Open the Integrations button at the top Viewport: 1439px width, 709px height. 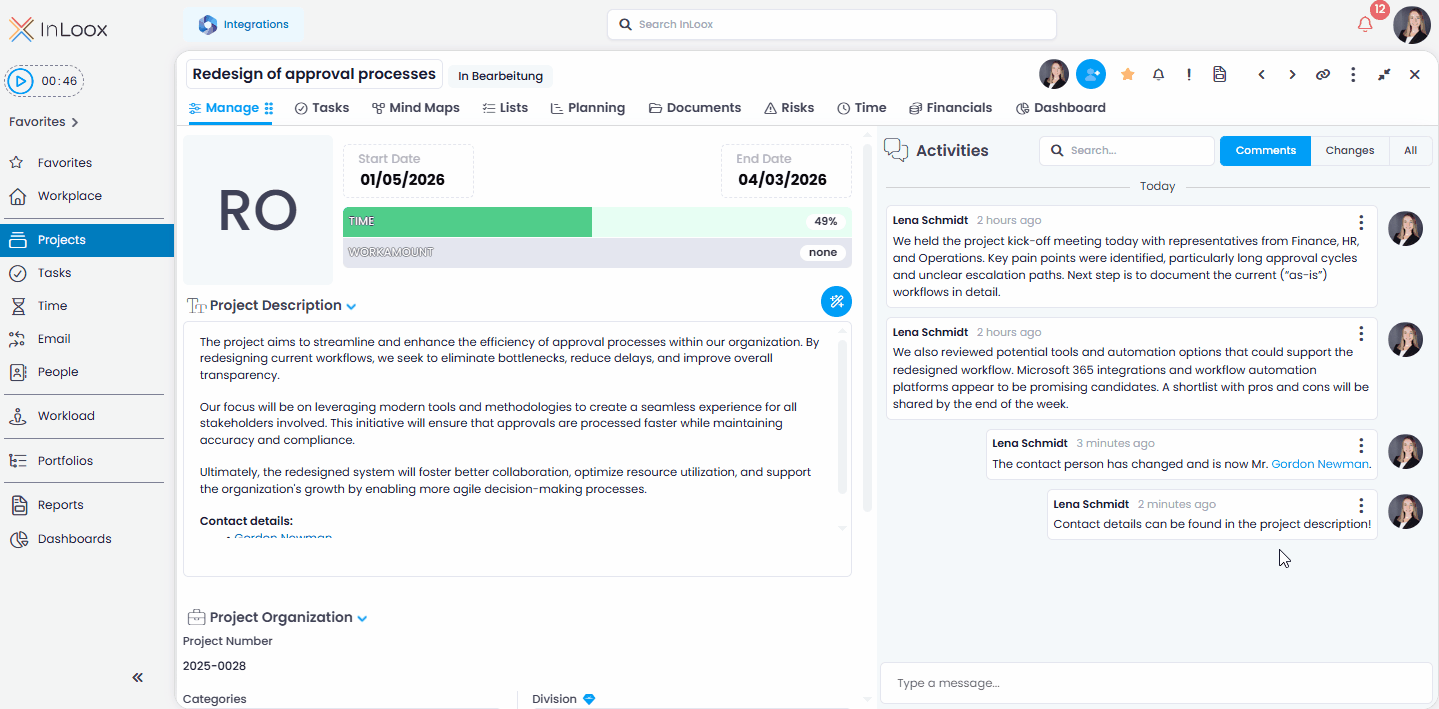click(x=243, y=23)
